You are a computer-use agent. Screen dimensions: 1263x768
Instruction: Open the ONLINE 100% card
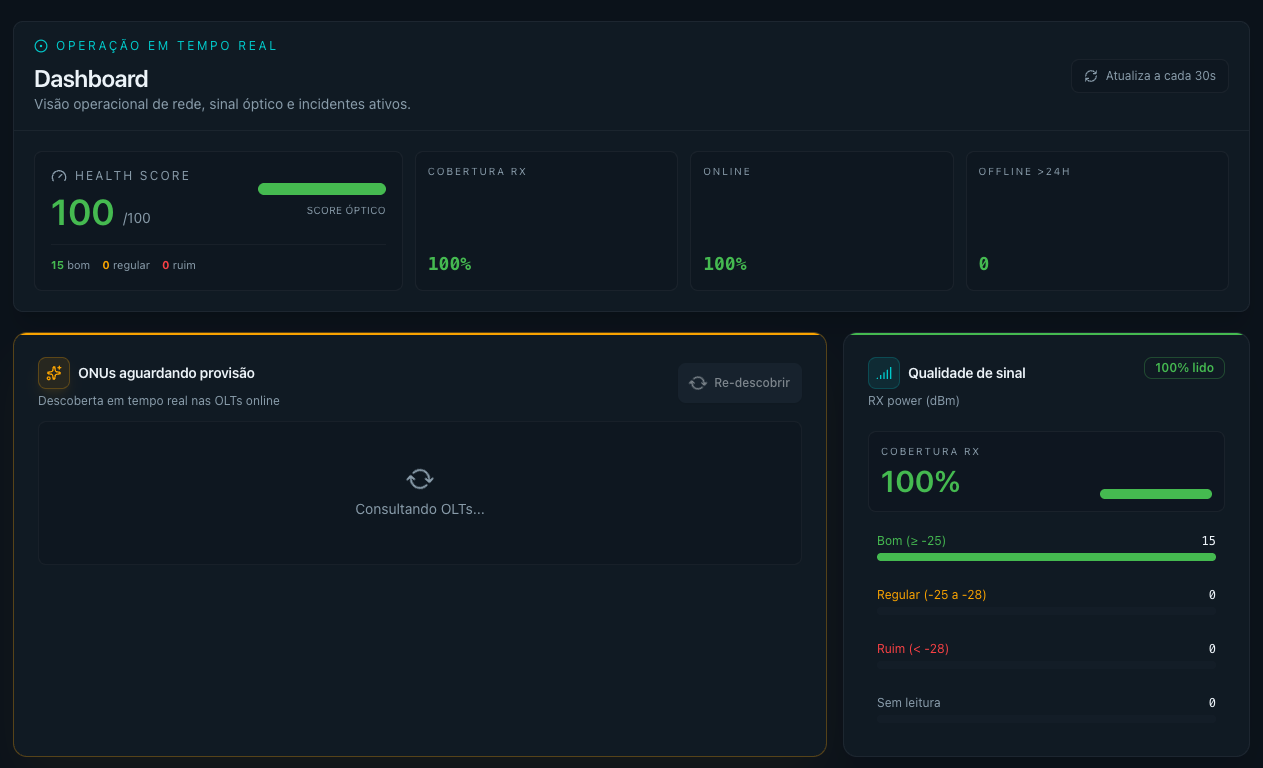point(822,221)
